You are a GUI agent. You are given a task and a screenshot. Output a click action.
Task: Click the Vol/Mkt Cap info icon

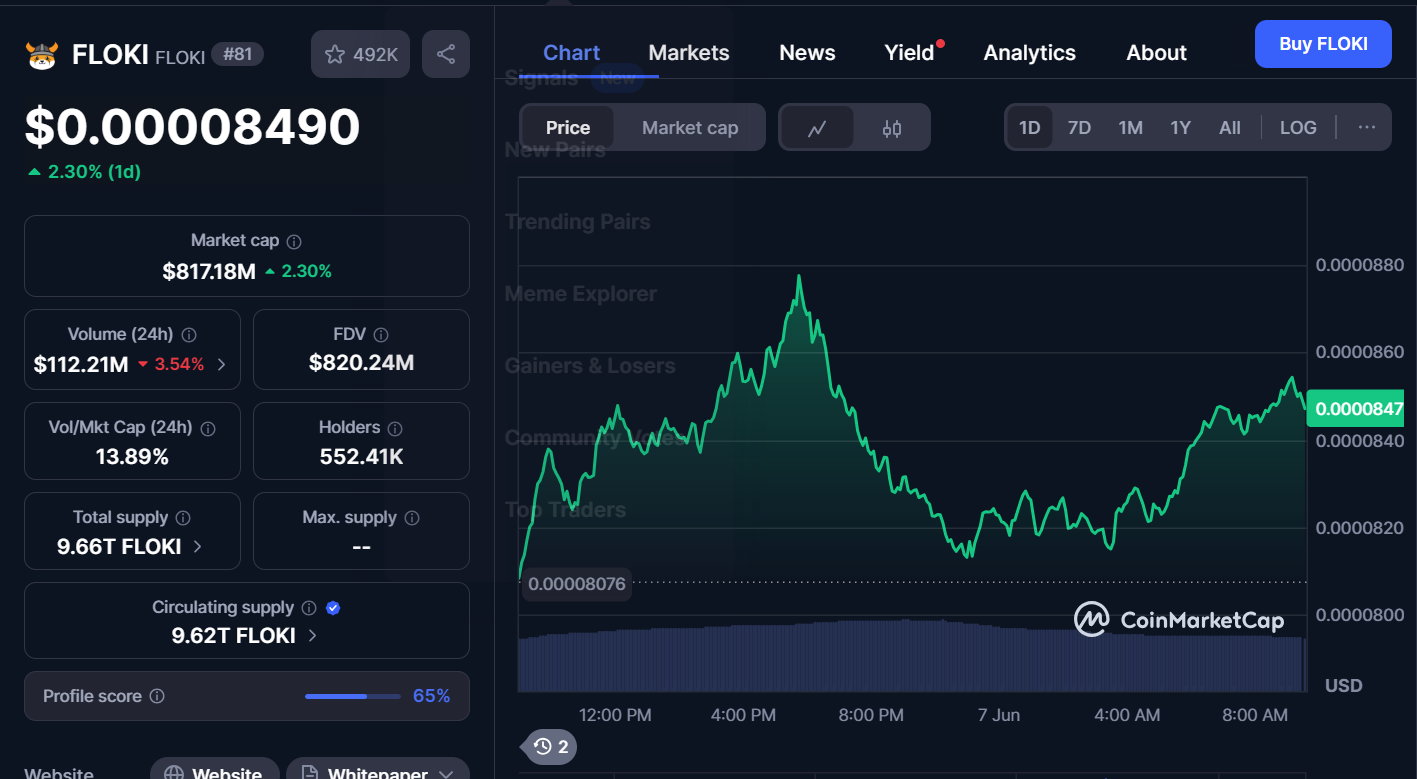pos(208,428)
